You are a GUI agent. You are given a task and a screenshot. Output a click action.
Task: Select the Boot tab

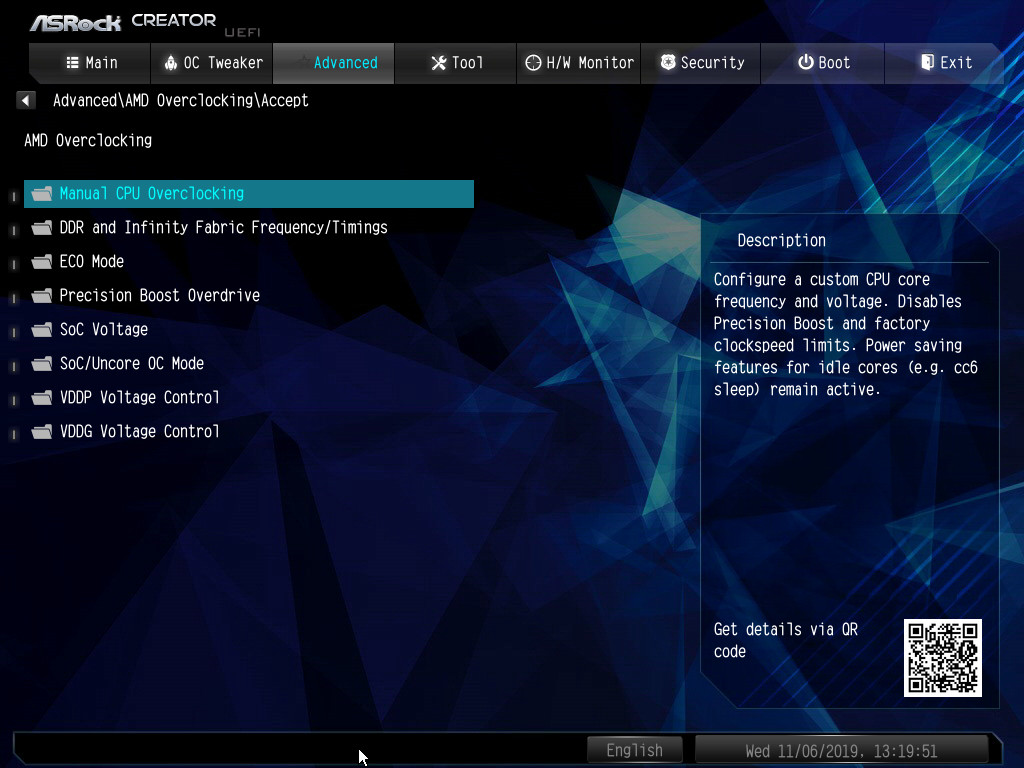823,62
